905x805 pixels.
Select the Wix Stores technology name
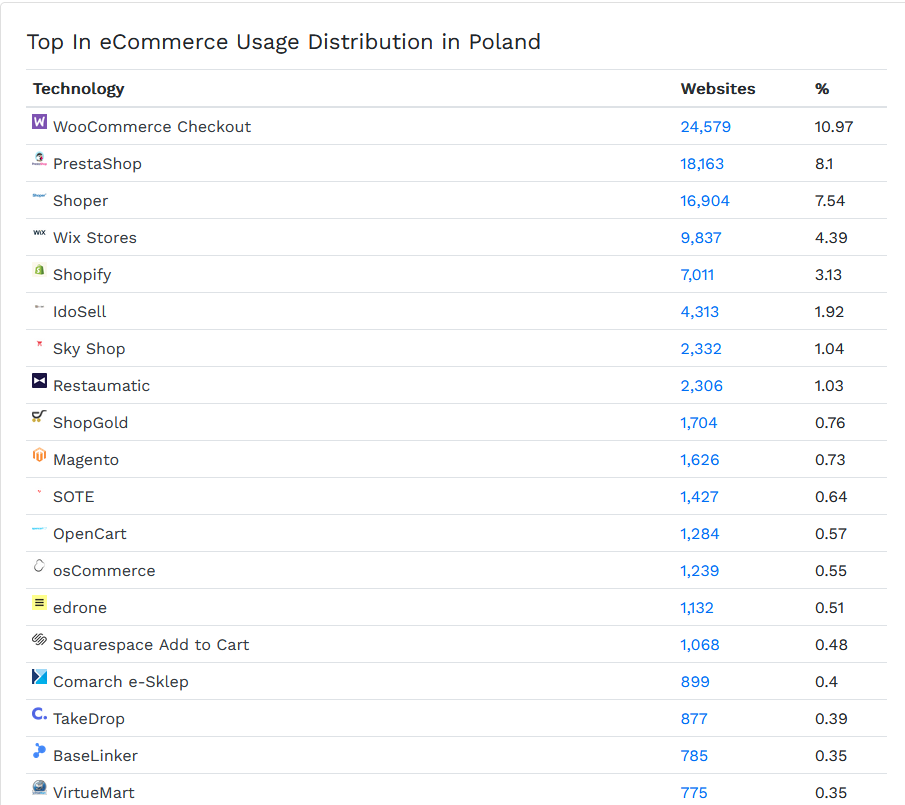pos(95,238)
